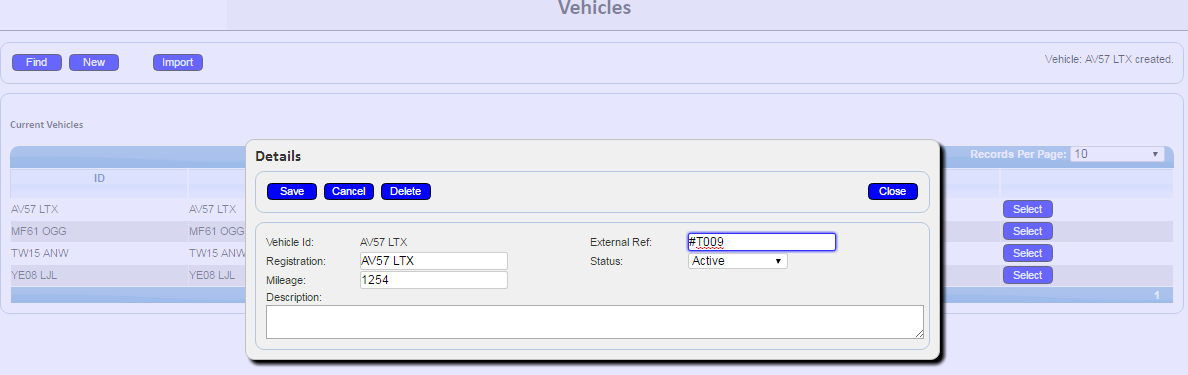Viewport: 1188px width, 375px height.
Task: Cancel editing in Details dialog
Action: [x=349, y=192]
